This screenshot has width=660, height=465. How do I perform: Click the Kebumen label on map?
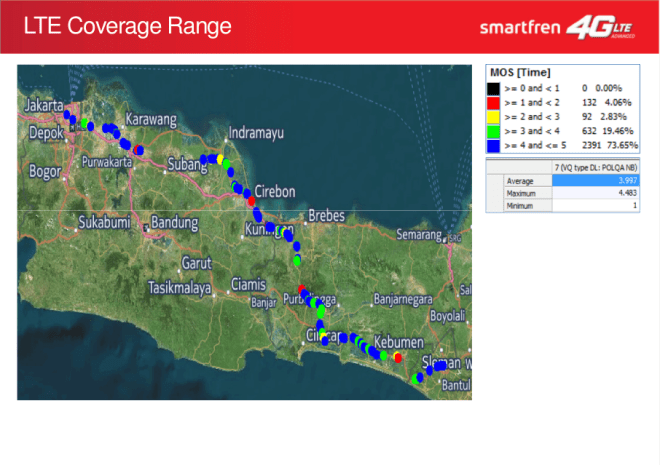(x=399, y=342)
